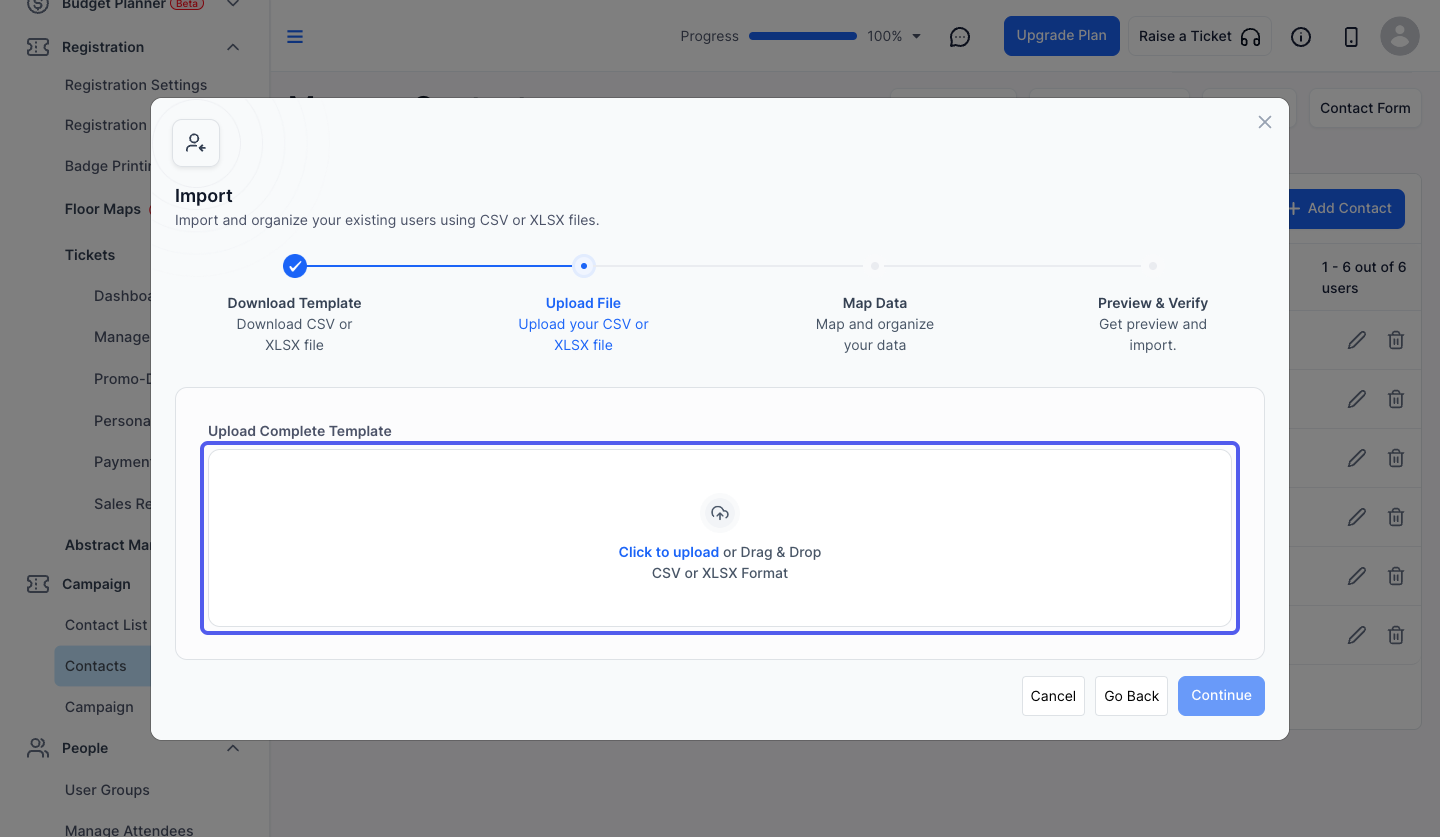Click the People icon in sidebar
The image size is (1440, 837).
point(38,748)
